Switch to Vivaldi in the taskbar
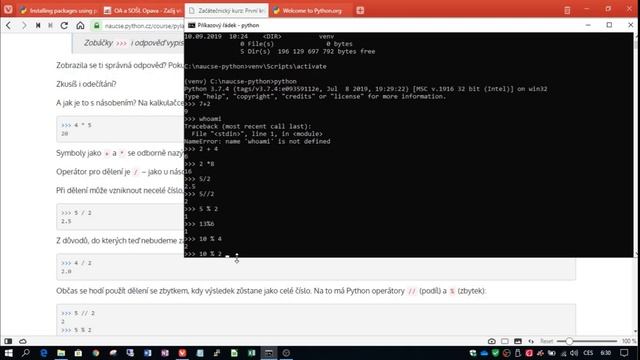Image resolution: width=640 pixels, height=360 pixels. coord(182,353)
